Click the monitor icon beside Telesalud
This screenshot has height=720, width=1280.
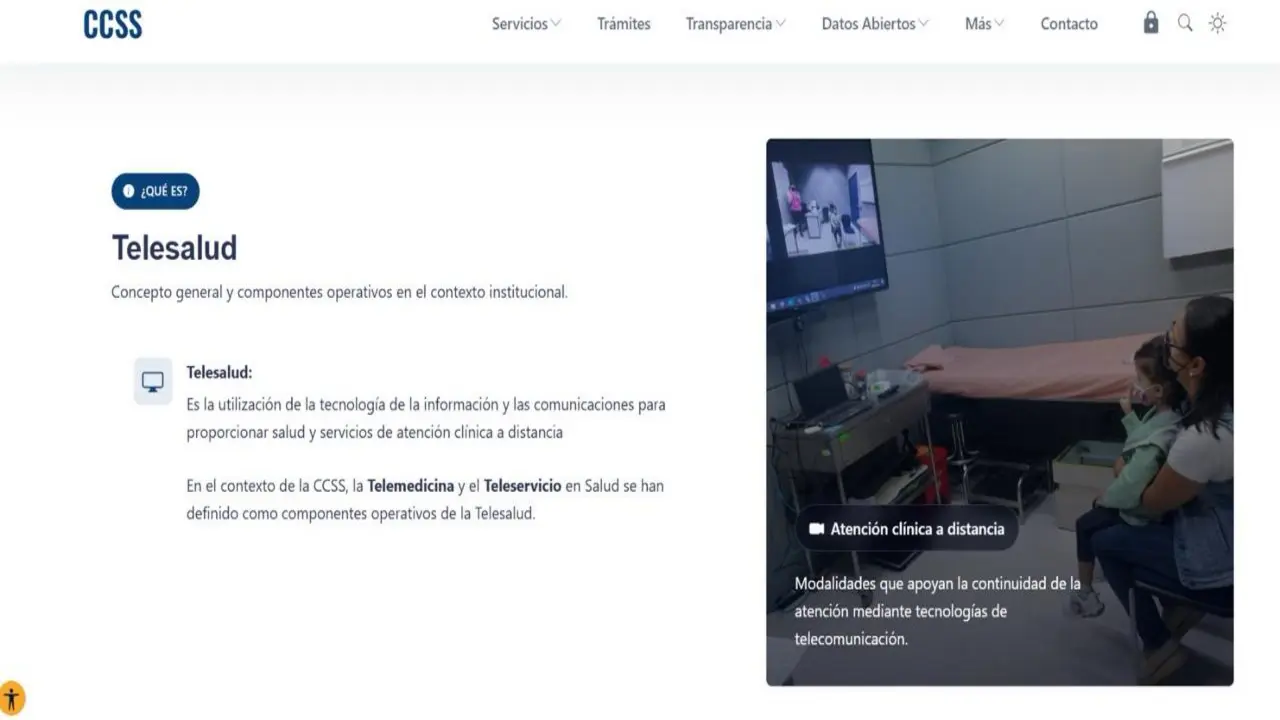pos(153,381)
